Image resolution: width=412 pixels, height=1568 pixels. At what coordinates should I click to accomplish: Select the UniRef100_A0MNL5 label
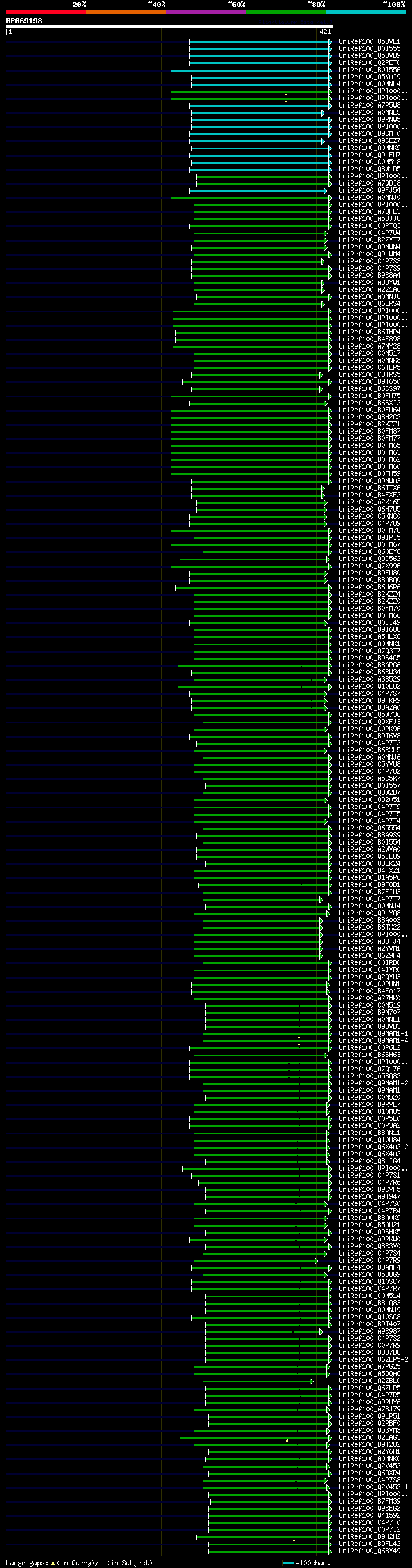click(370, 113)
